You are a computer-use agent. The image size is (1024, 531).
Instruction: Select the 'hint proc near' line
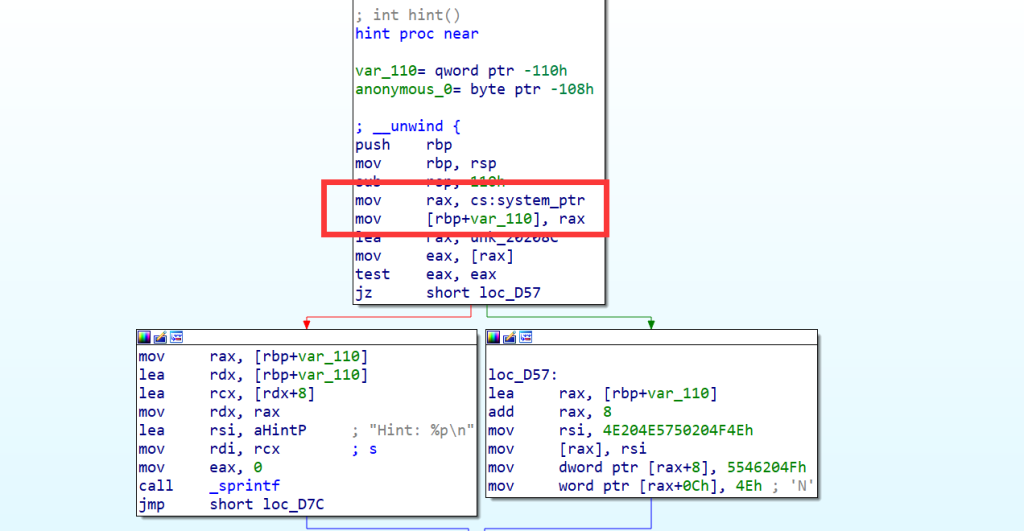coord(416,34)
